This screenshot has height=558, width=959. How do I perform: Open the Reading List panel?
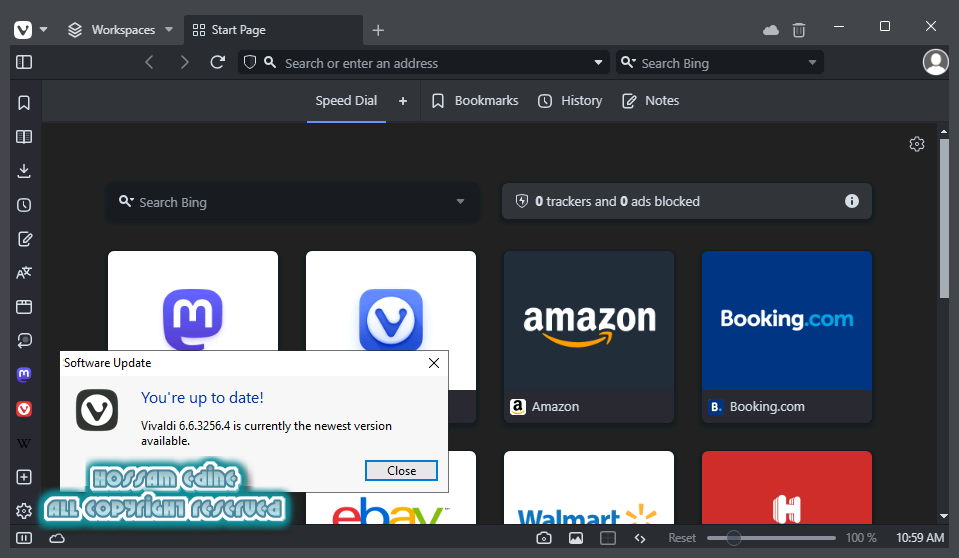(x=24, y=137)
